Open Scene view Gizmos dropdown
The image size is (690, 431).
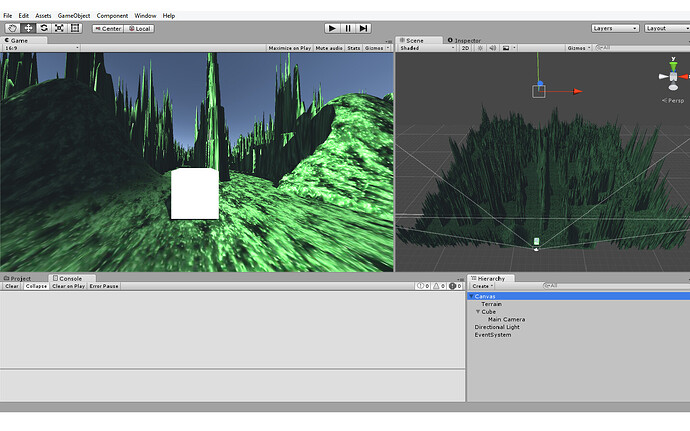(x=579, y=48)
